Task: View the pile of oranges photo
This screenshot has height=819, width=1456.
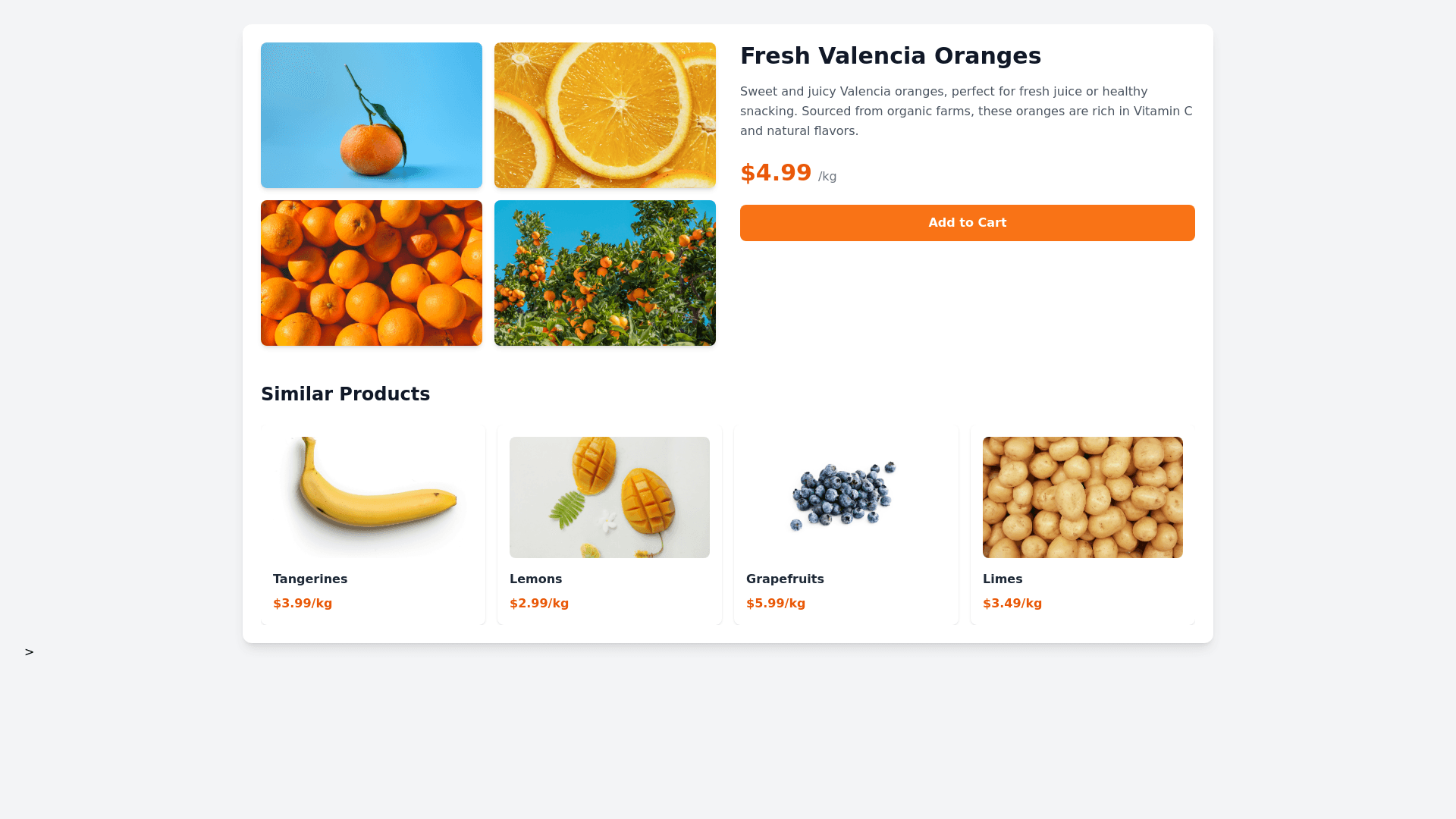Action: [372, 273]
